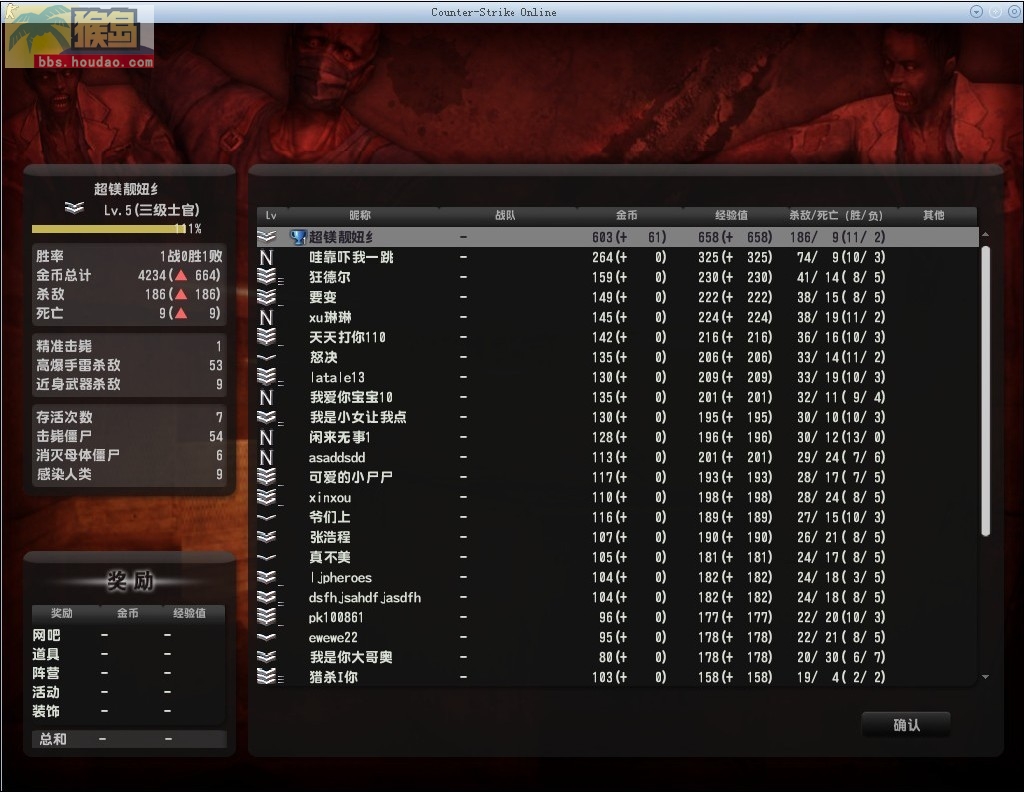
Task: Click the 阵营 reward row label
Action: click(x=46, y=673)
